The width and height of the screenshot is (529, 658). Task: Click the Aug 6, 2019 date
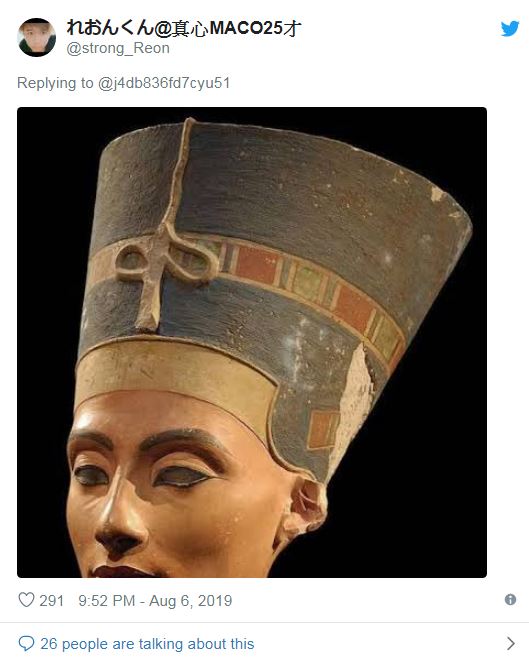pos(190,601)
